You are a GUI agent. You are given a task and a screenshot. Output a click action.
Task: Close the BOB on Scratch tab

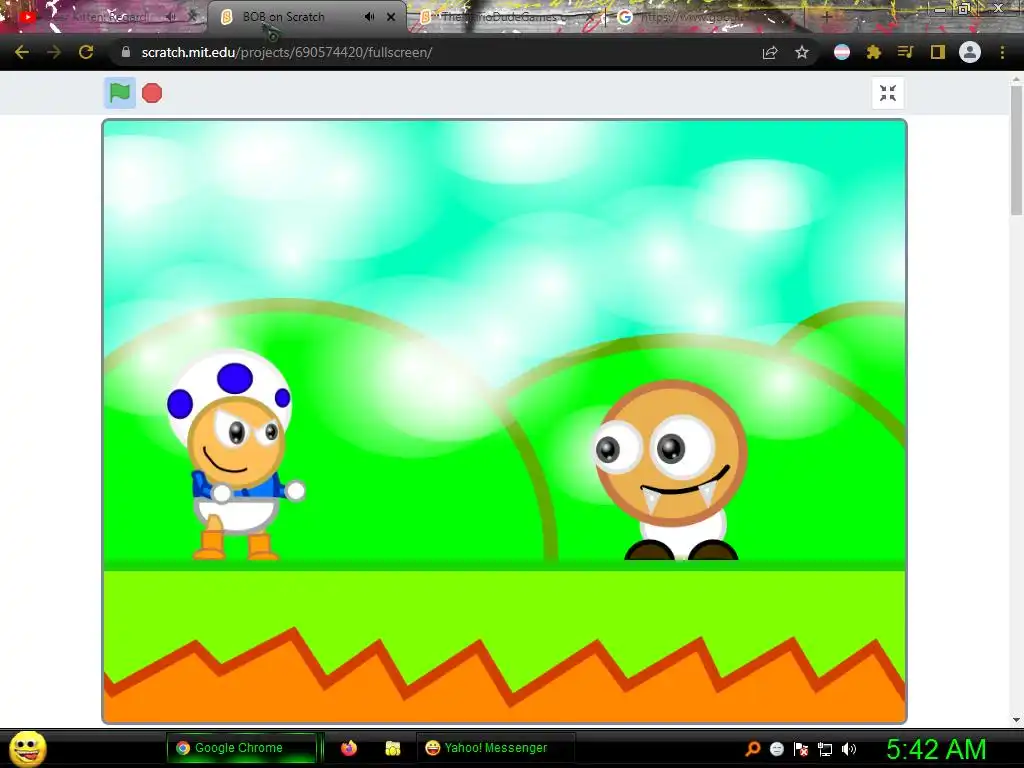(391, 17)
